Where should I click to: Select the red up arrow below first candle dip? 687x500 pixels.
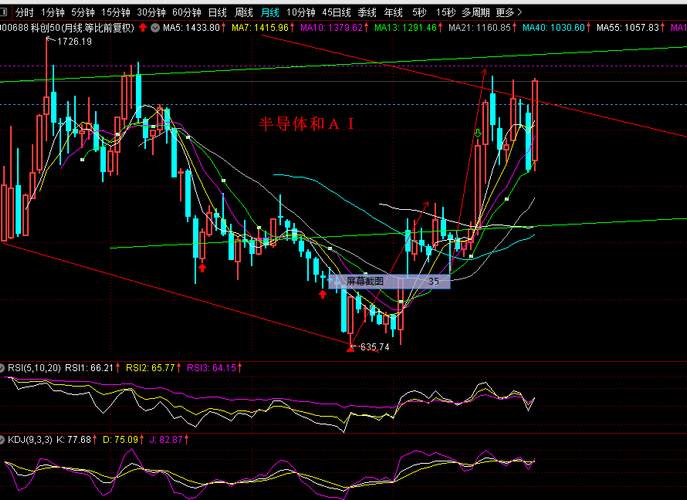[x=202, y=268]
